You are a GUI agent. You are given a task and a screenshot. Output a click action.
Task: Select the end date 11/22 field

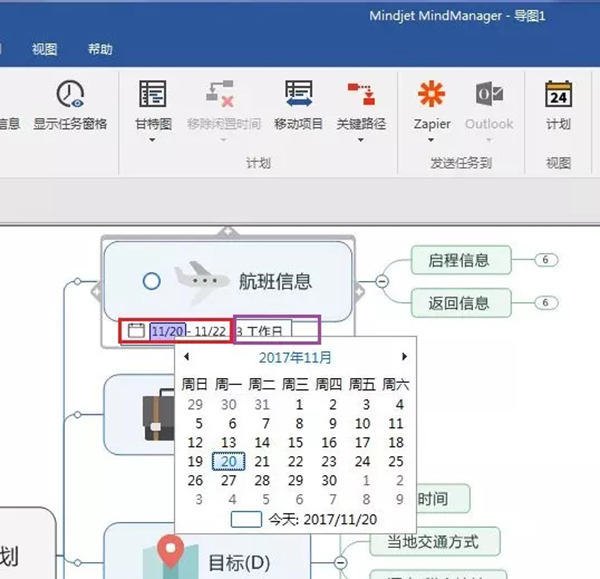point(210,331)
